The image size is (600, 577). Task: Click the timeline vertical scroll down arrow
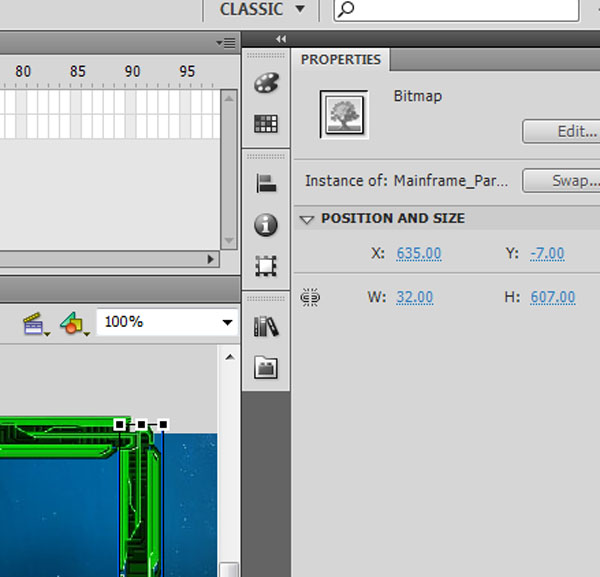click(229, 240)
